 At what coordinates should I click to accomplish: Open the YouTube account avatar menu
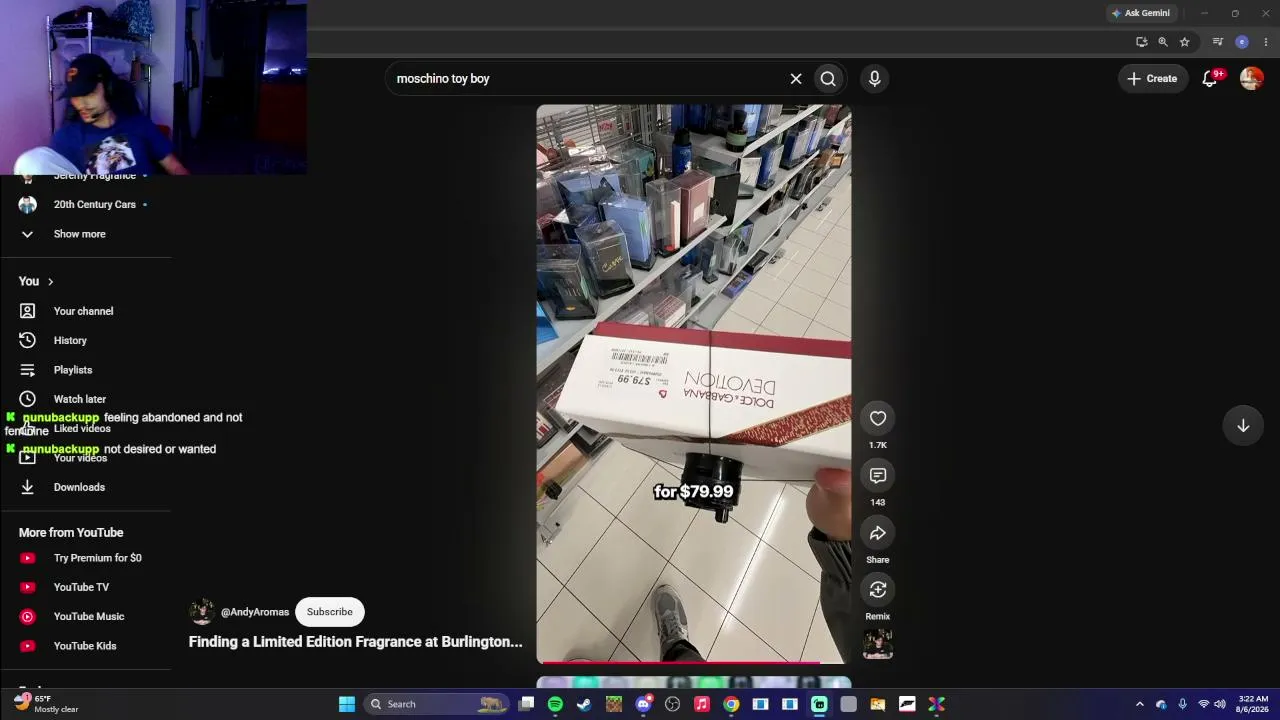pos(1251,78)
